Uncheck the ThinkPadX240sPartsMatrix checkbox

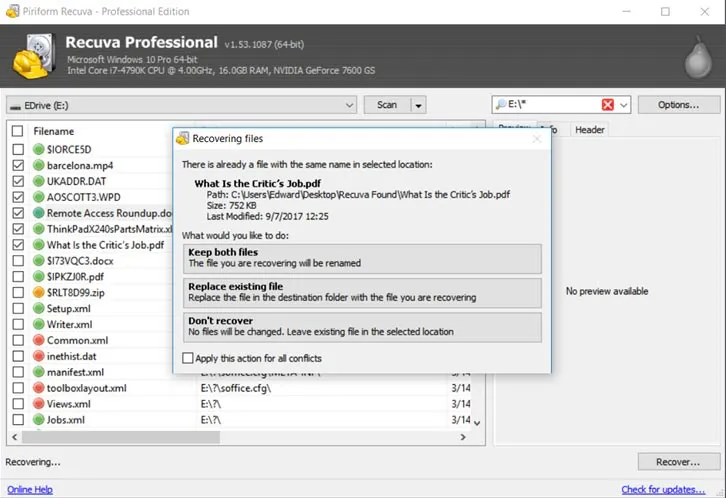[18, 229]
